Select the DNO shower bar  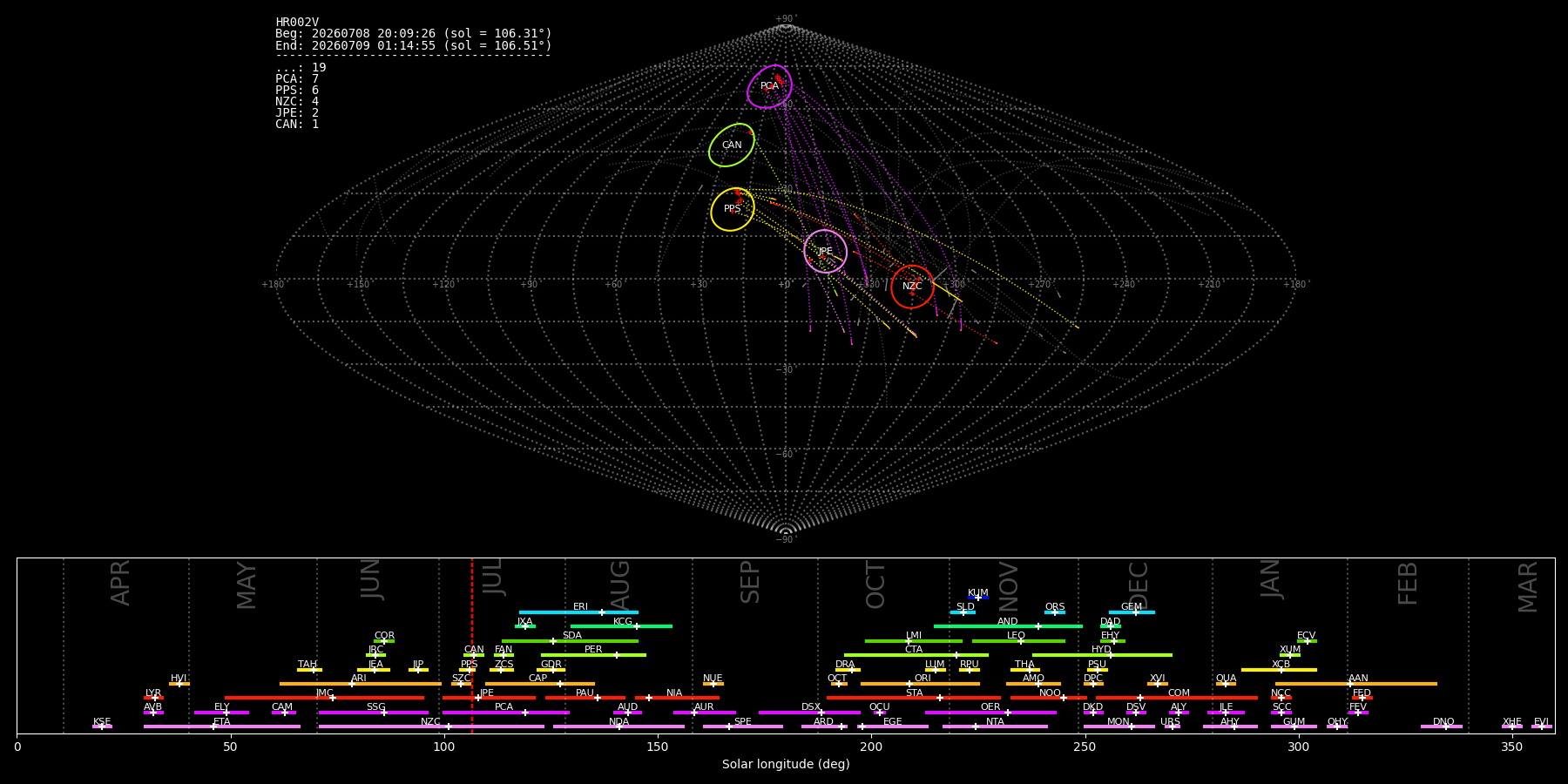(1442, 727)
